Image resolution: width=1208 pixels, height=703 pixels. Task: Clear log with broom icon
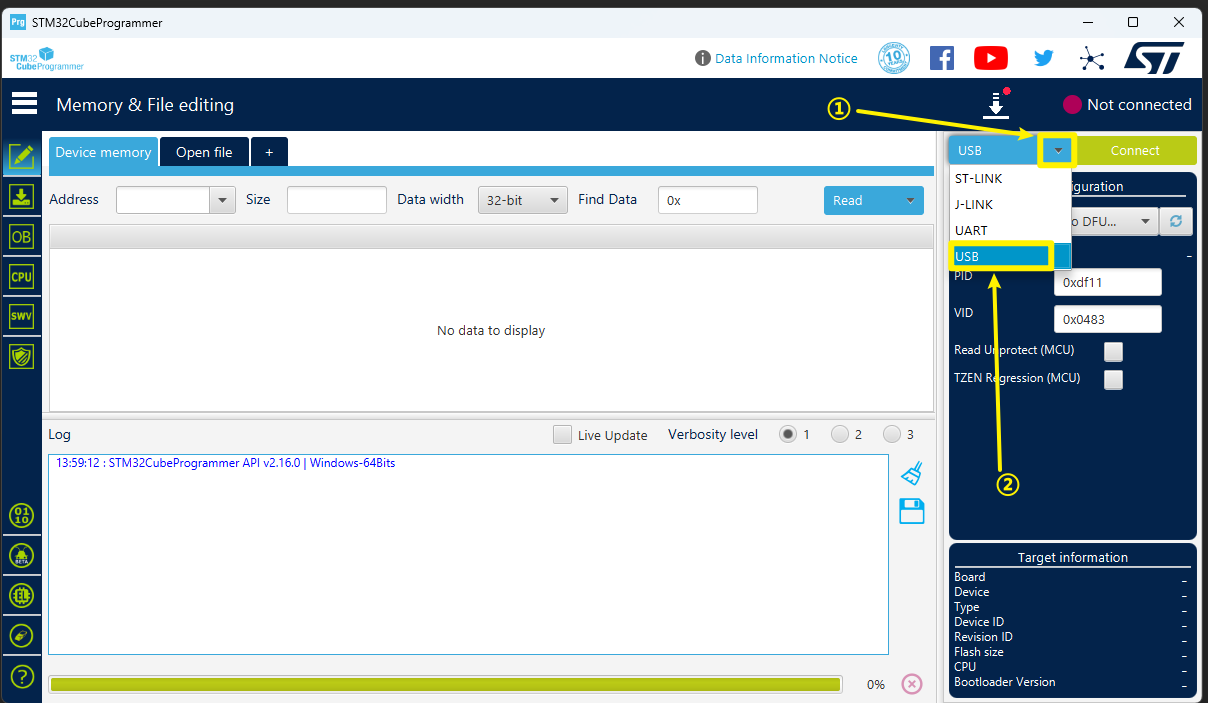tap(911, 473)
